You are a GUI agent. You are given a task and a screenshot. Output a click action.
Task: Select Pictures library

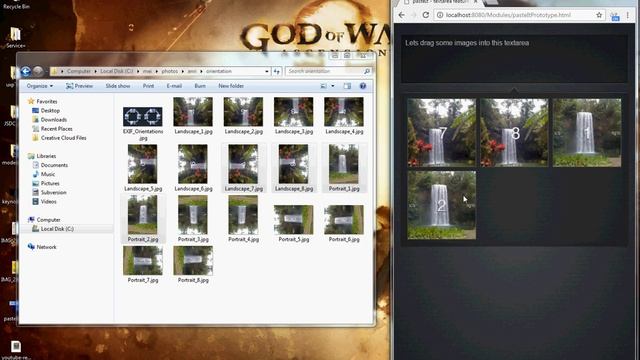point(46,183)
